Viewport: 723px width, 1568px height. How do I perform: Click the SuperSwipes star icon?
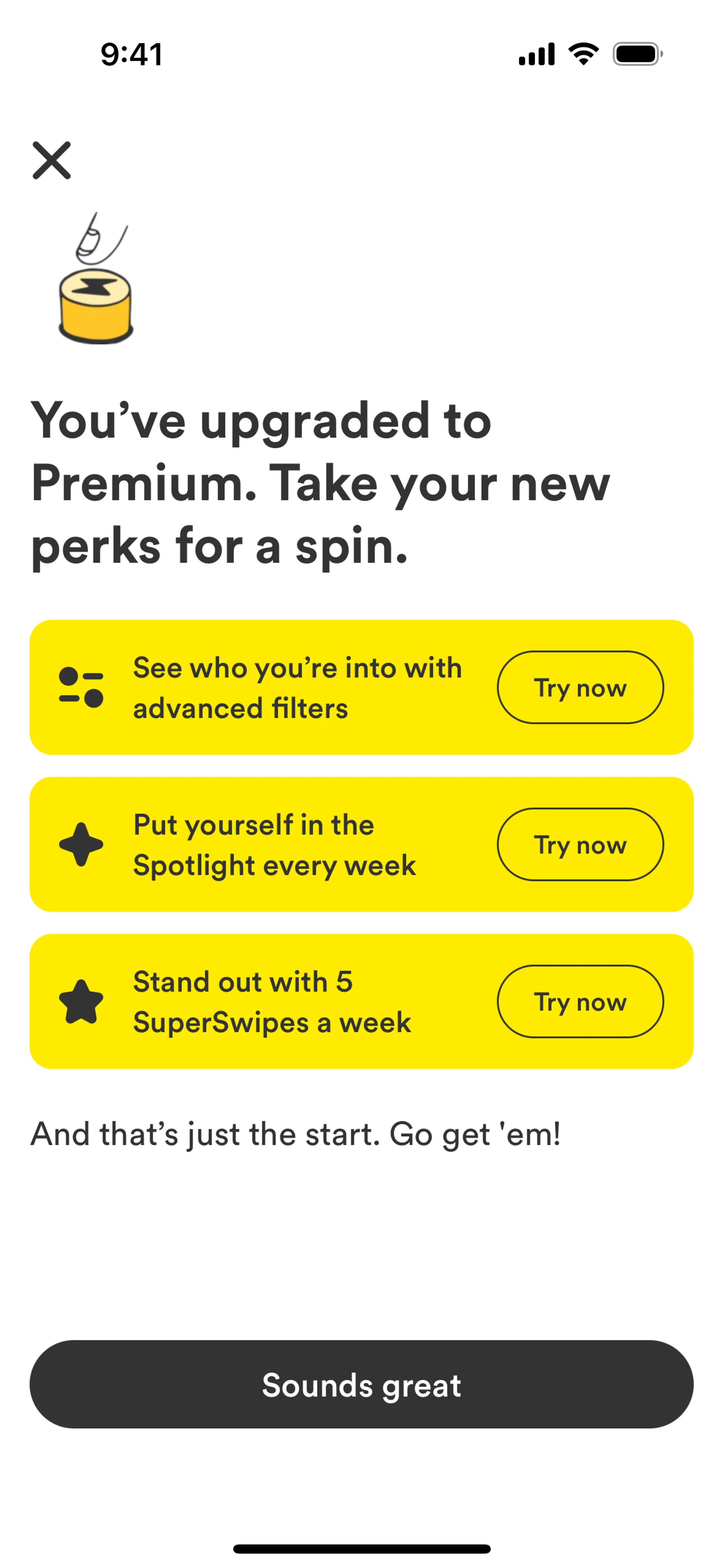coord(81,1001)
